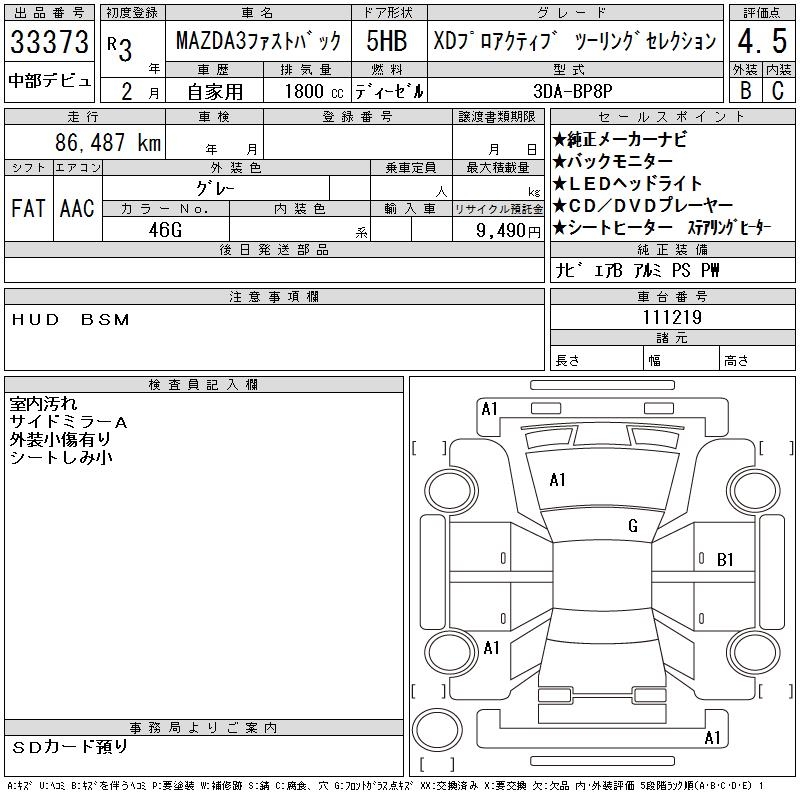Click the model code 3DA-BP8P
This screenshot has height=800, width=800.
(x=572, y=90)
